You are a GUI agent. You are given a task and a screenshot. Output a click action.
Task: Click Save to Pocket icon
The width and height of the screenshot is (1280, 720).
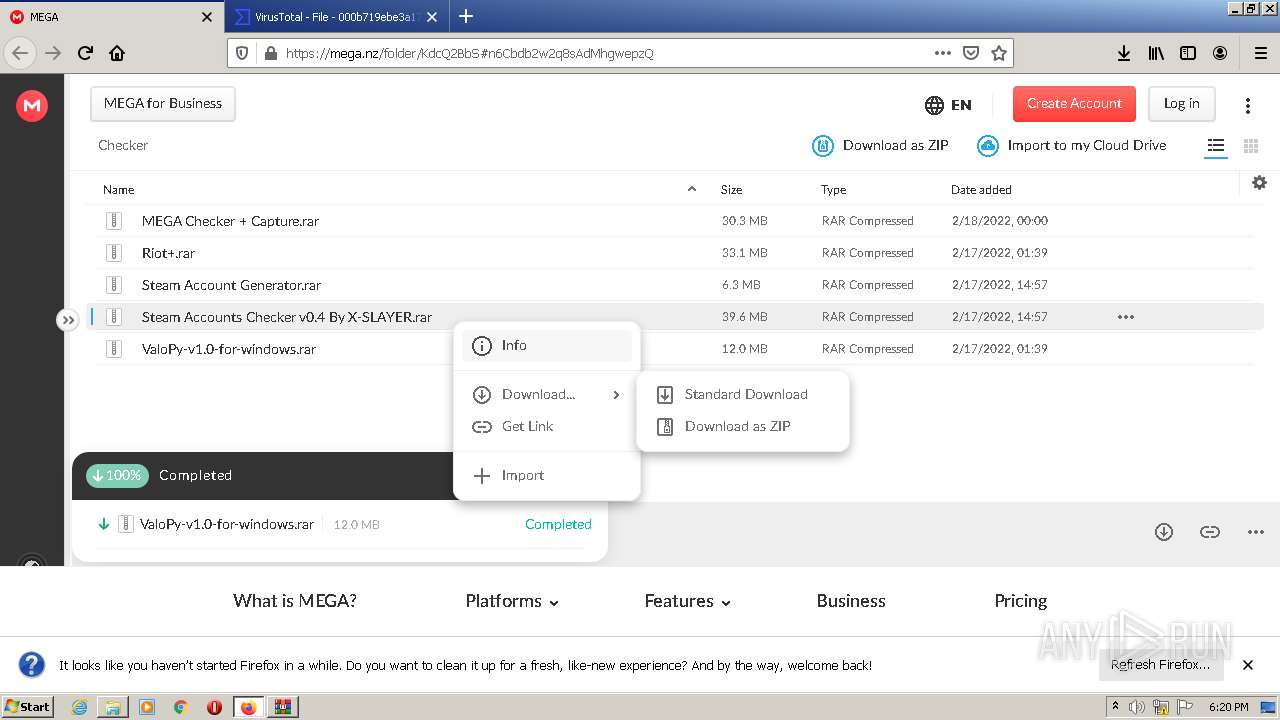(970, 53)
